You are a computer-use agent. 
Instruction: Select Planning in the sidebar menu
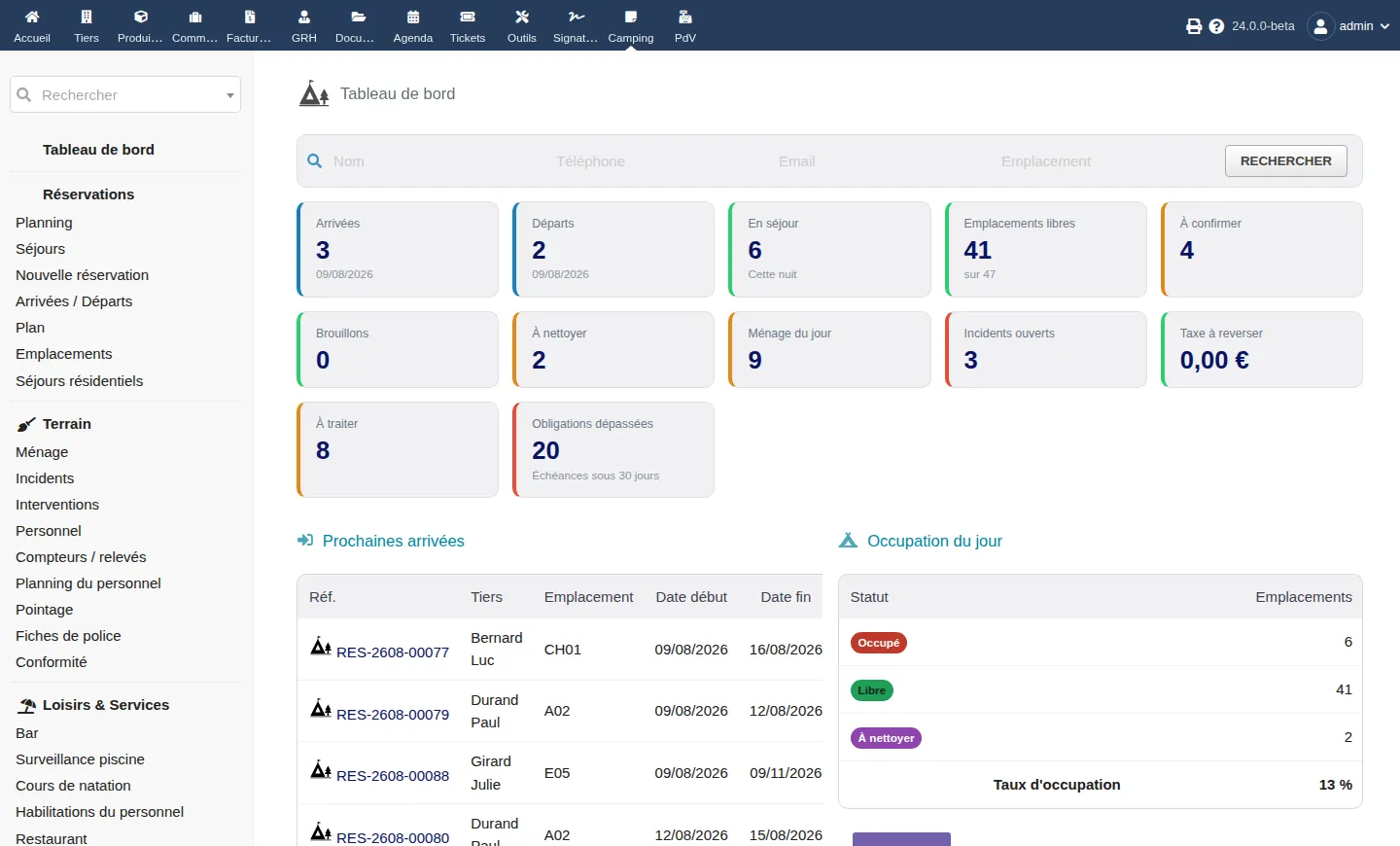[44, 223]
